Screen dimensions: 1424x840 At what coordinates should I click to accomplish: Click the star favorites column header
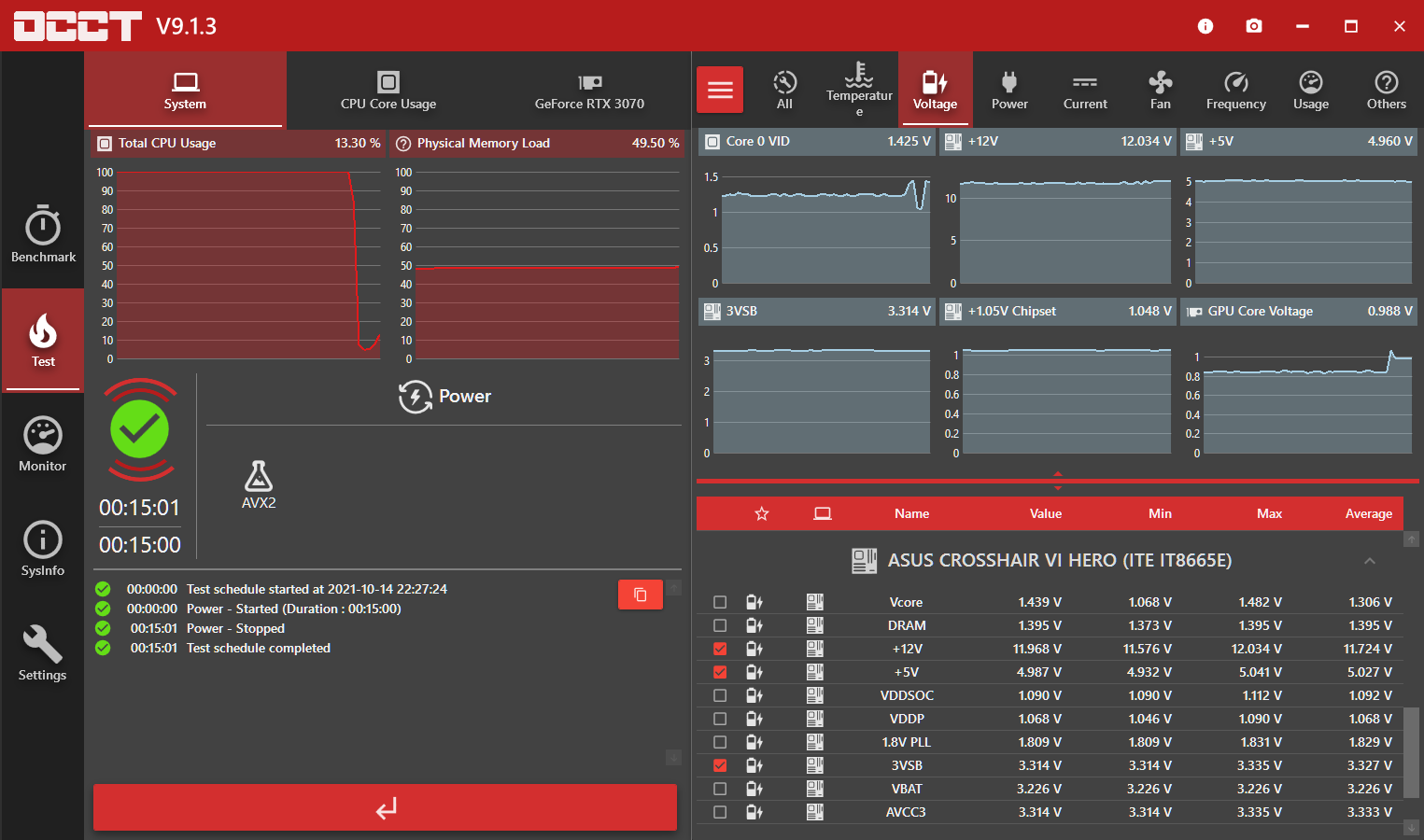762,513
